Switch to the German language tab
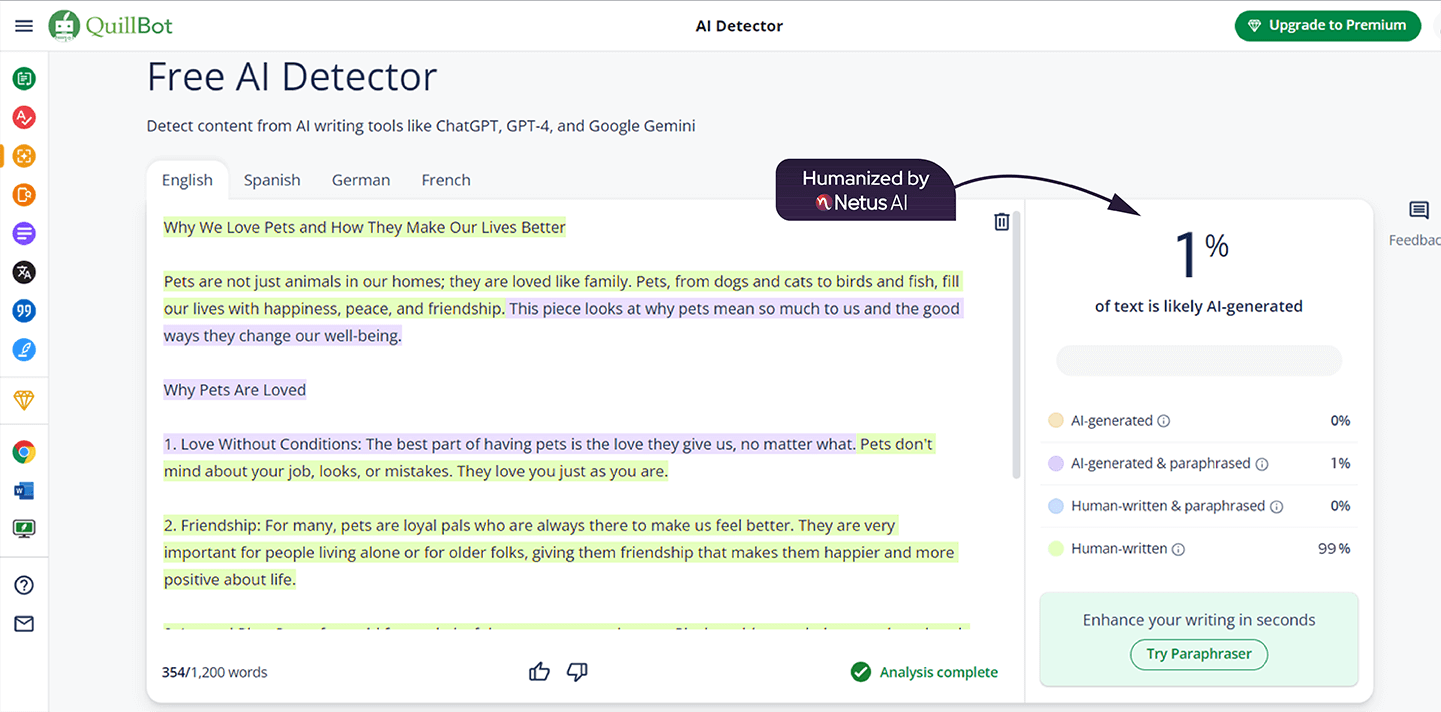1441x712 pixels. click(x=361, y=180)
